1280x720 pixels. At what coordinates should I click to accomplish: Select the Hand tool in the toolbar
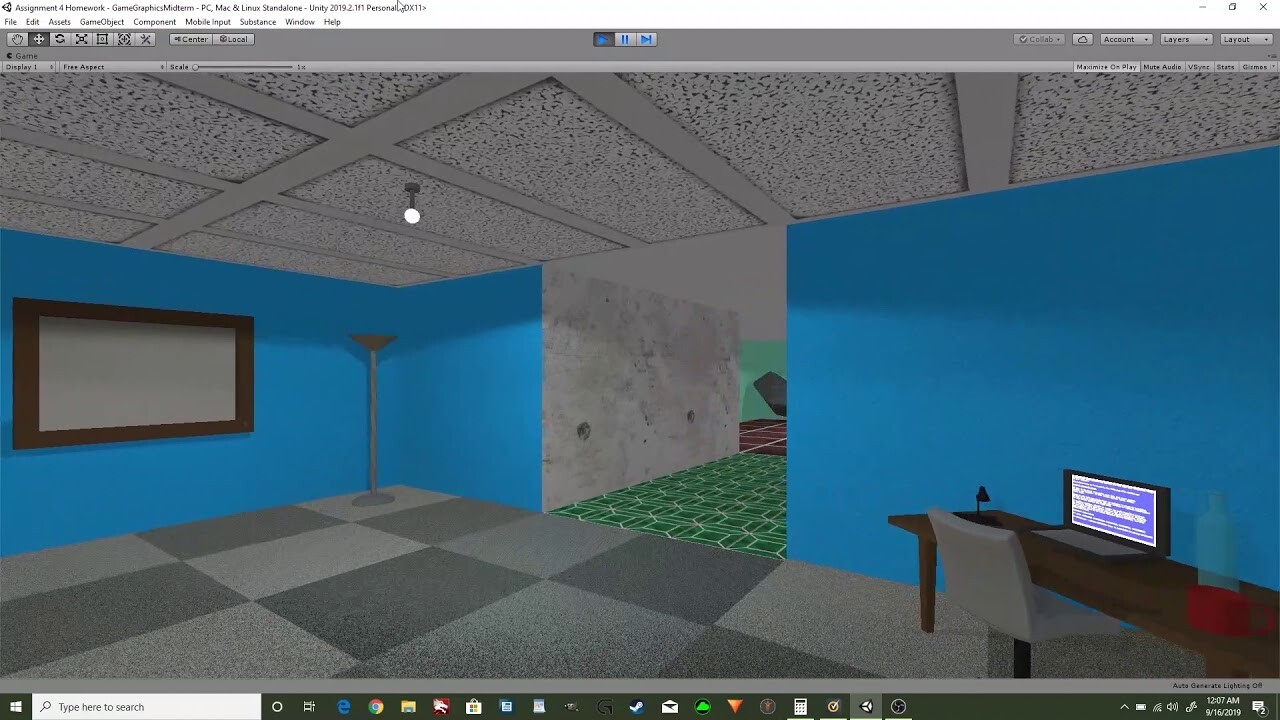(17, 39)
